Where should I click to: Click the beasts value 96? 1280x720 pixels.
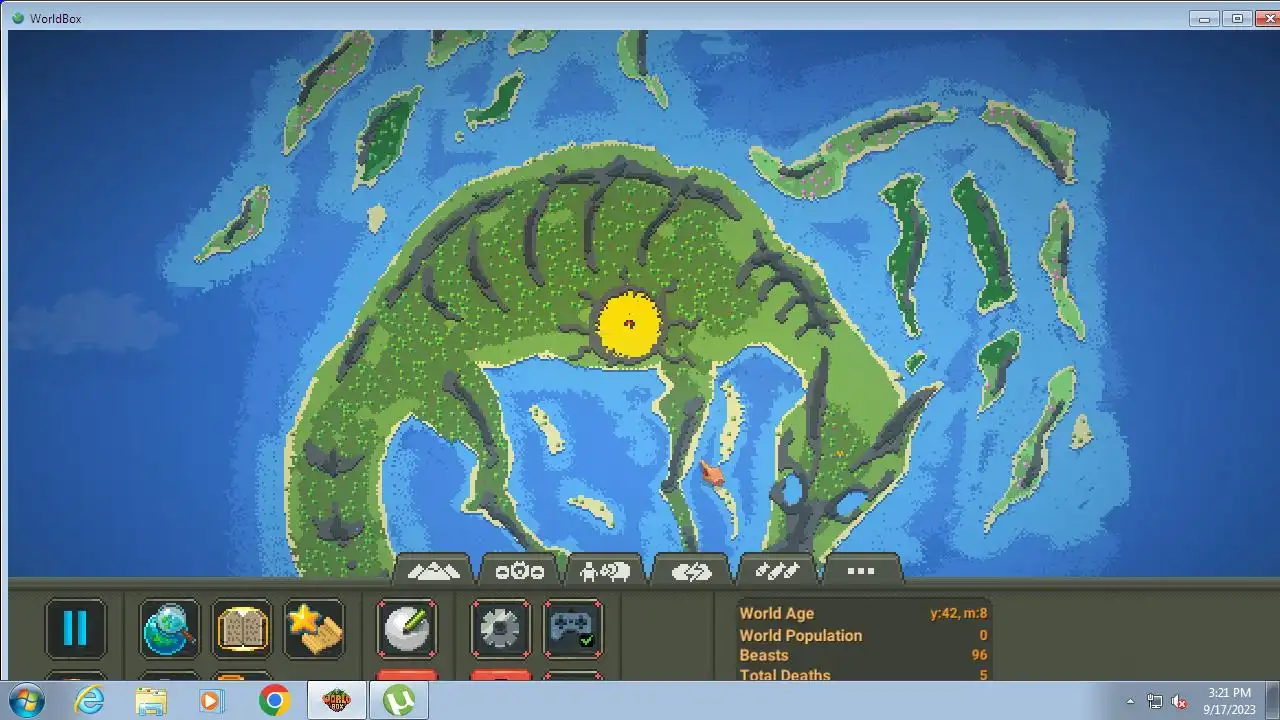979,655
